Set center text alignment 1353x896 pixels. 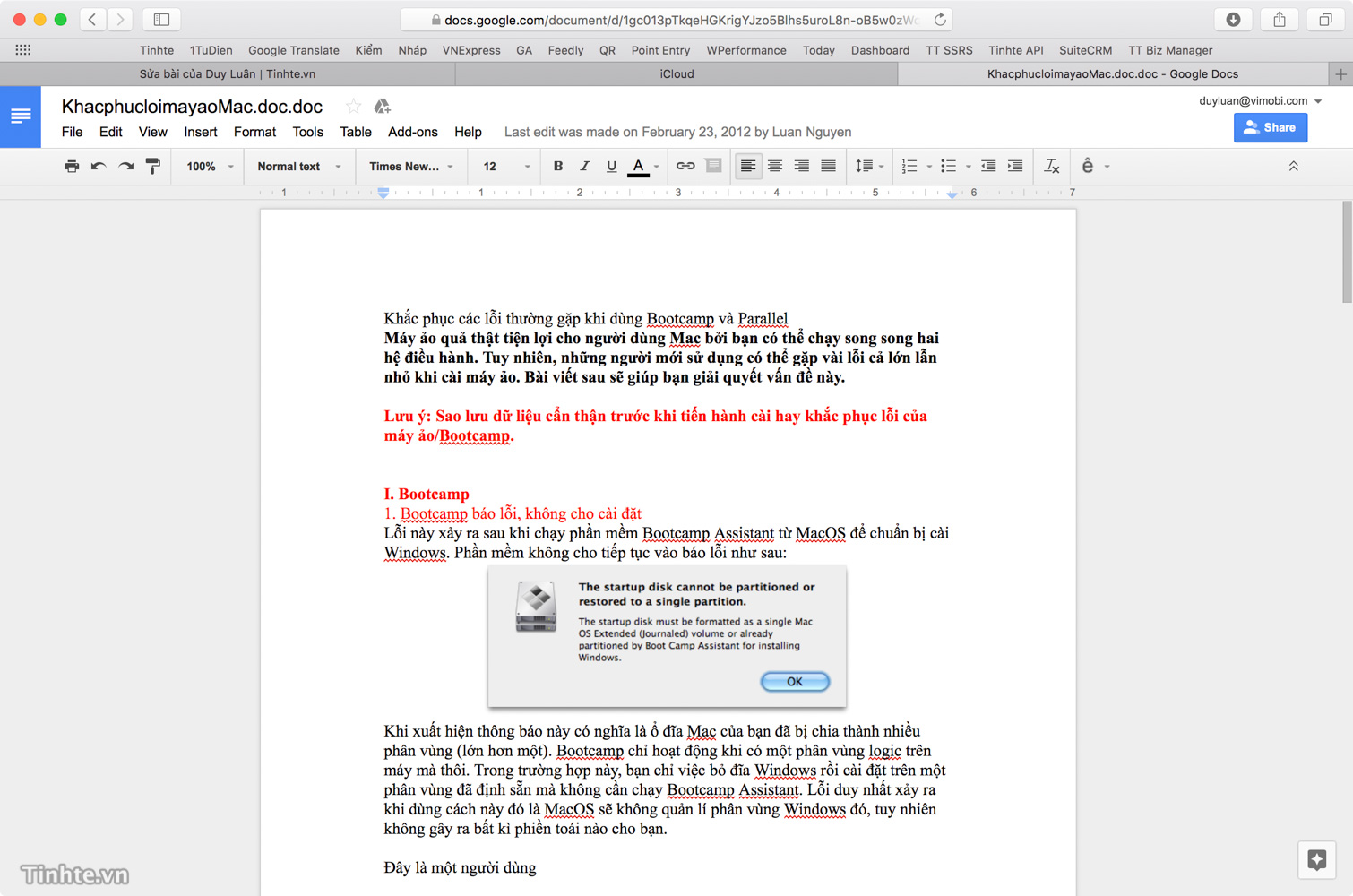coord(775,166)
